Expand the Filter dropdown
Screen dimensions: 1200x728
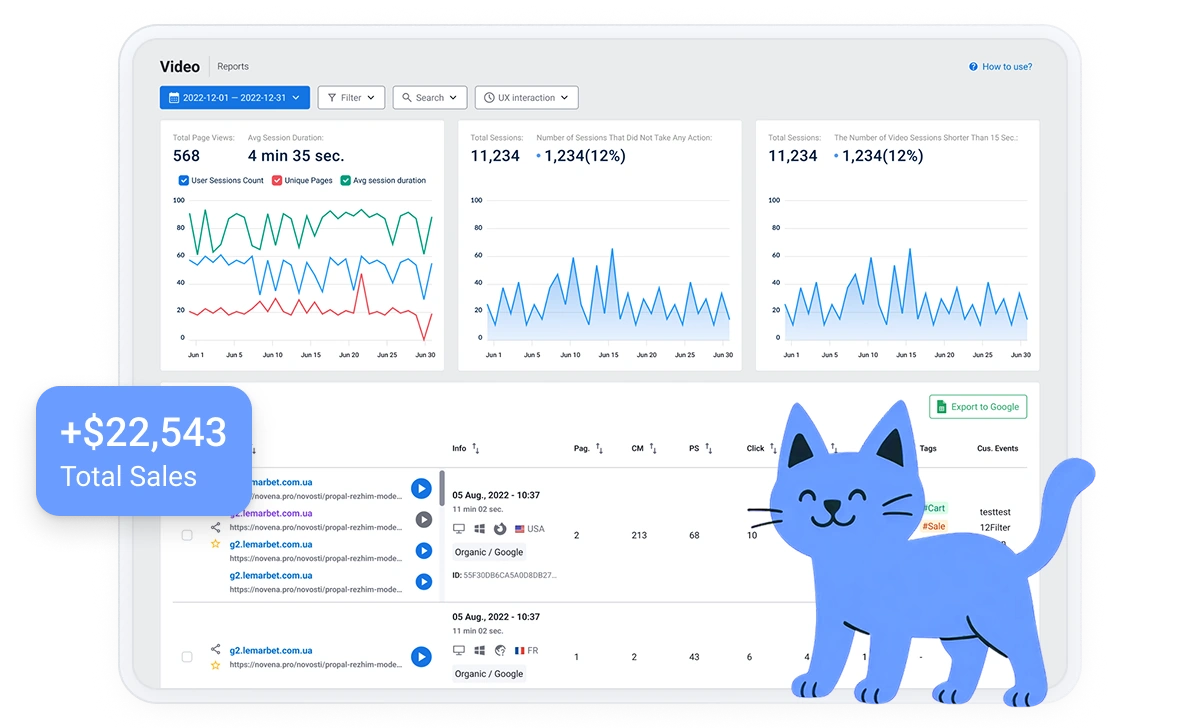point(351,98)
